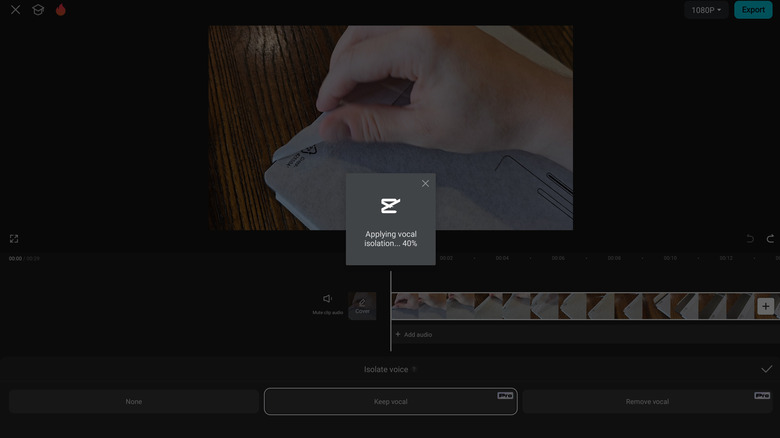Undo the last edit
The height and width of the screenshot is (438, 780).
pos(750,239)
